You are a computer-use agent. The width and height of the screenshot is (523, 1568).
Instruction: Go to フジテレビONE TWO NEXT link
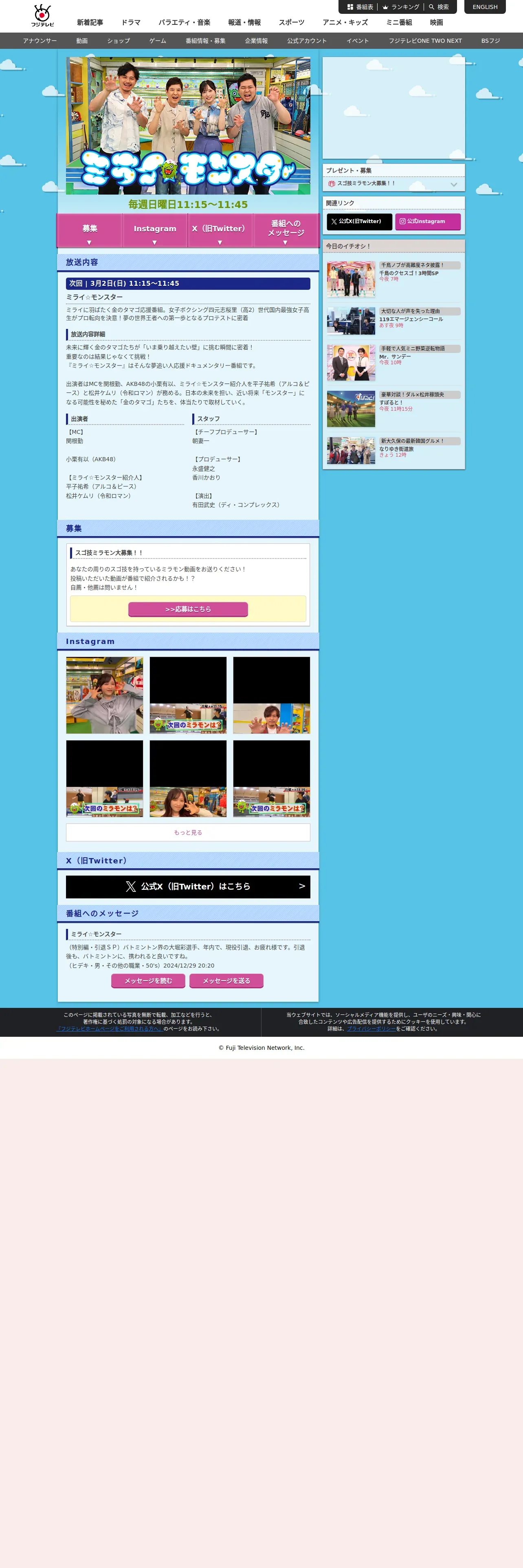point(425,41)
